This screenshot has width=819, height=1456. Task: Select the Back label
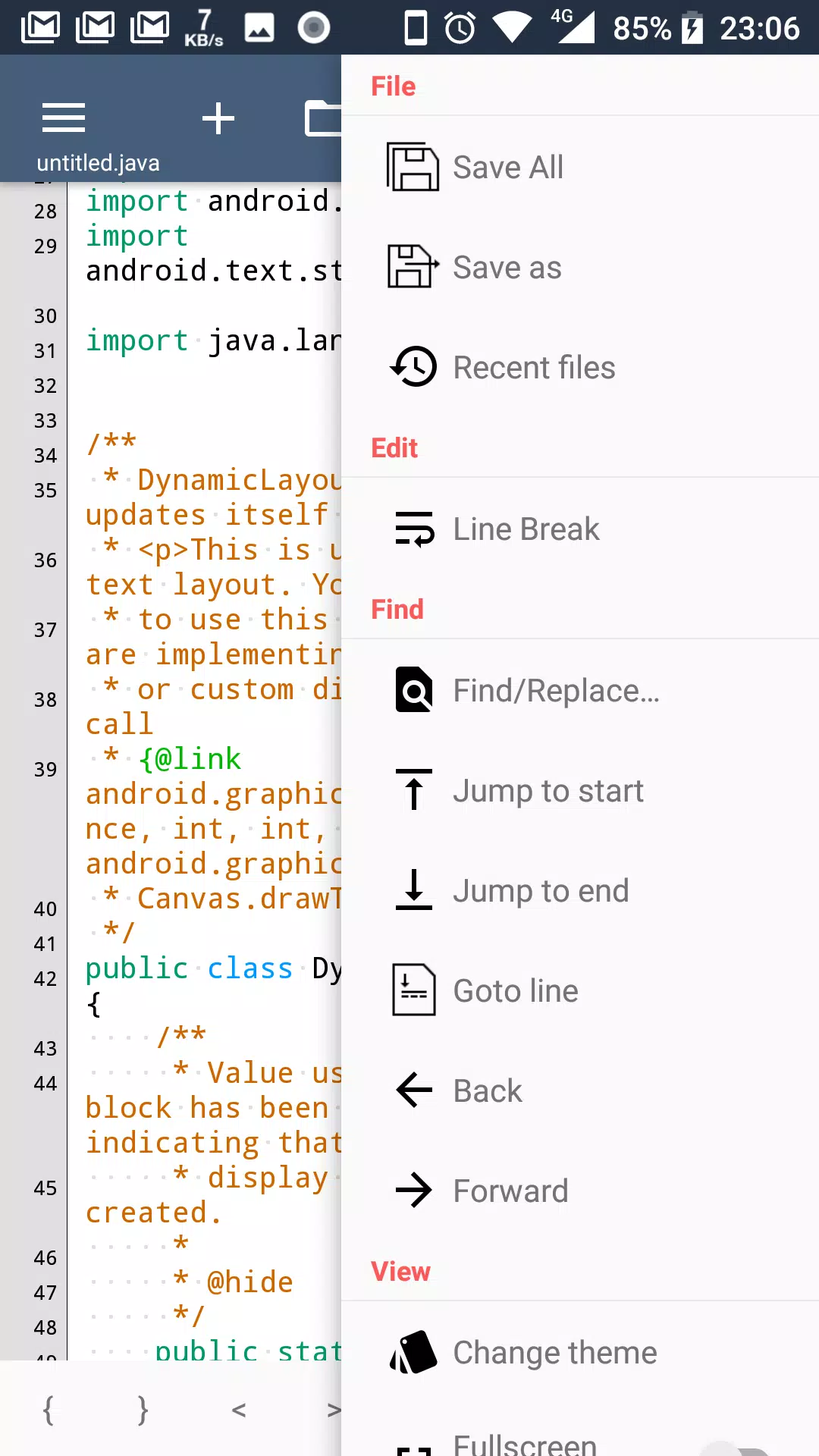click(488, 1090)
